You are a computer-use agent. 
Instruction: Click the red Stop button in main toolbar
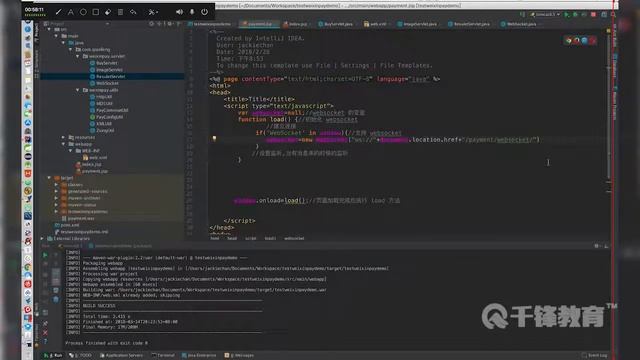pos(593,15)
